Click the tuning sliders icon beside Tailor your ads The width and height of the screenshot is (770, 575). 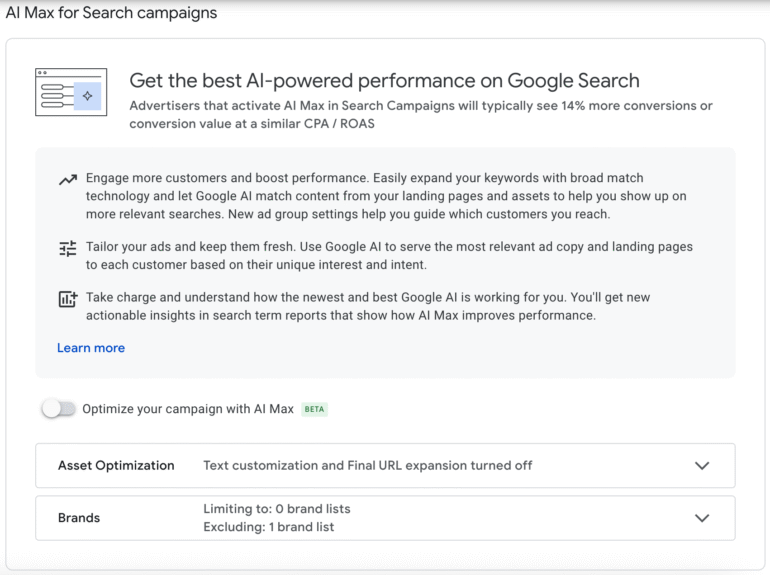click(68, 248)
